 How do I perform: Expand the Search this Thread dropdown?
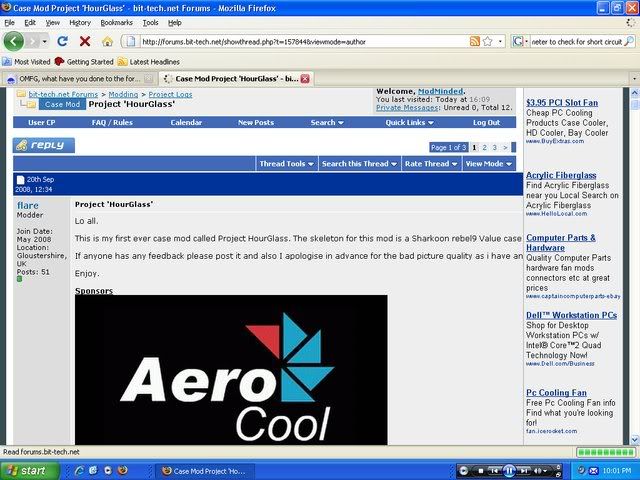pos(359,164)
